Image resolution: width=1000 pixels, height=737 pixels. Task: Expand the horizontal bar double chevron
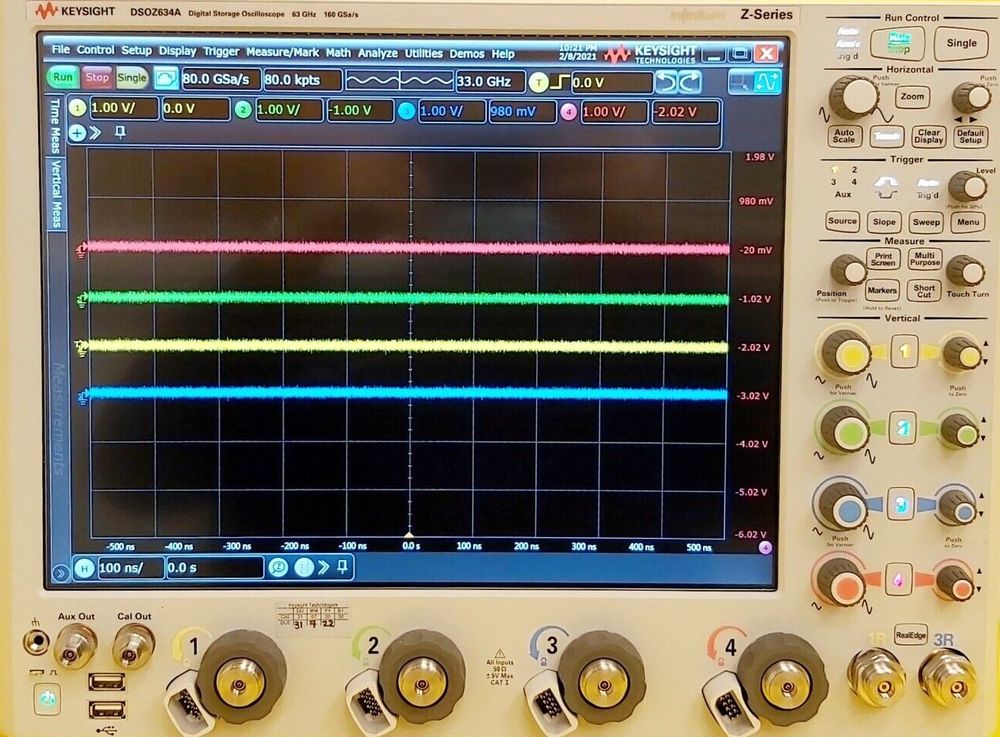coord(323,567)
